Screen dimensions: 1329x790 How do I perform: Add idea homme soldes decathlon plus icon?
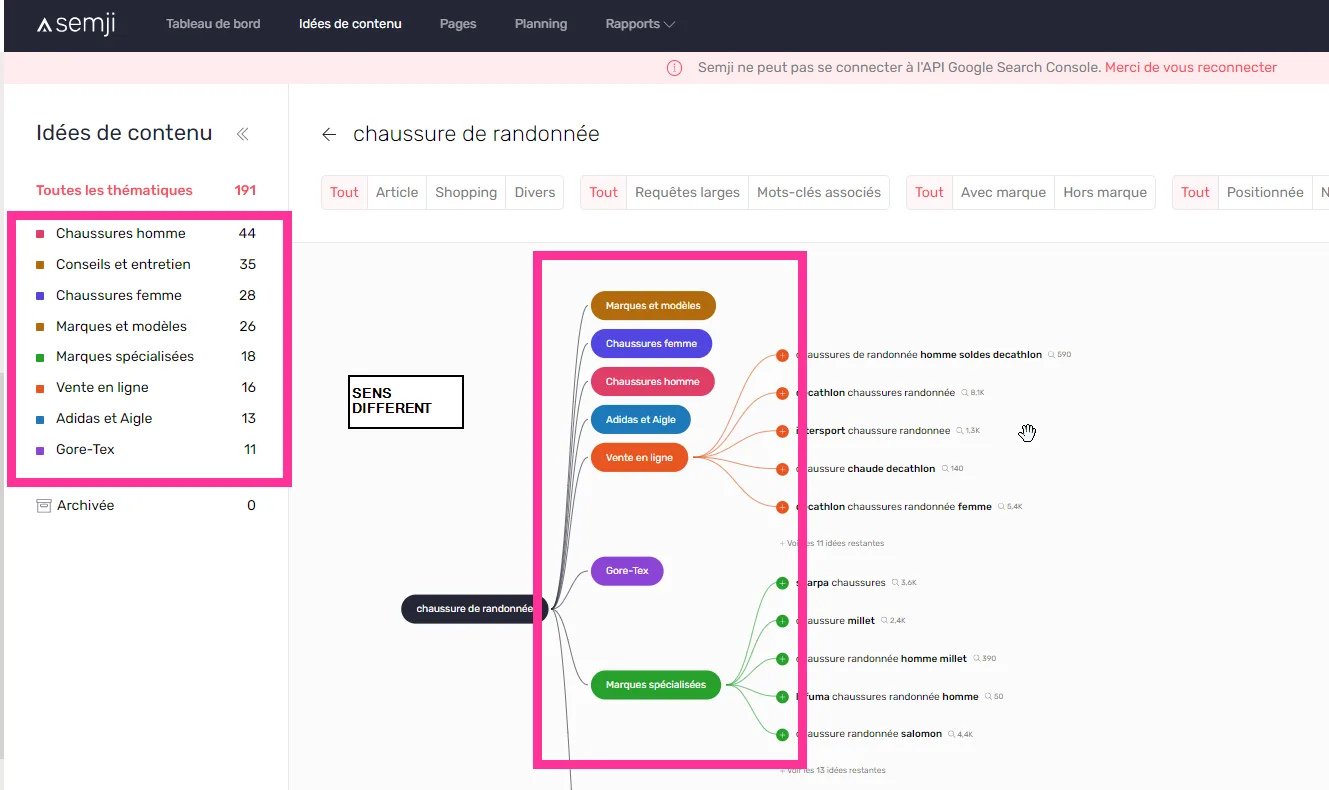[x=782, y=355]
